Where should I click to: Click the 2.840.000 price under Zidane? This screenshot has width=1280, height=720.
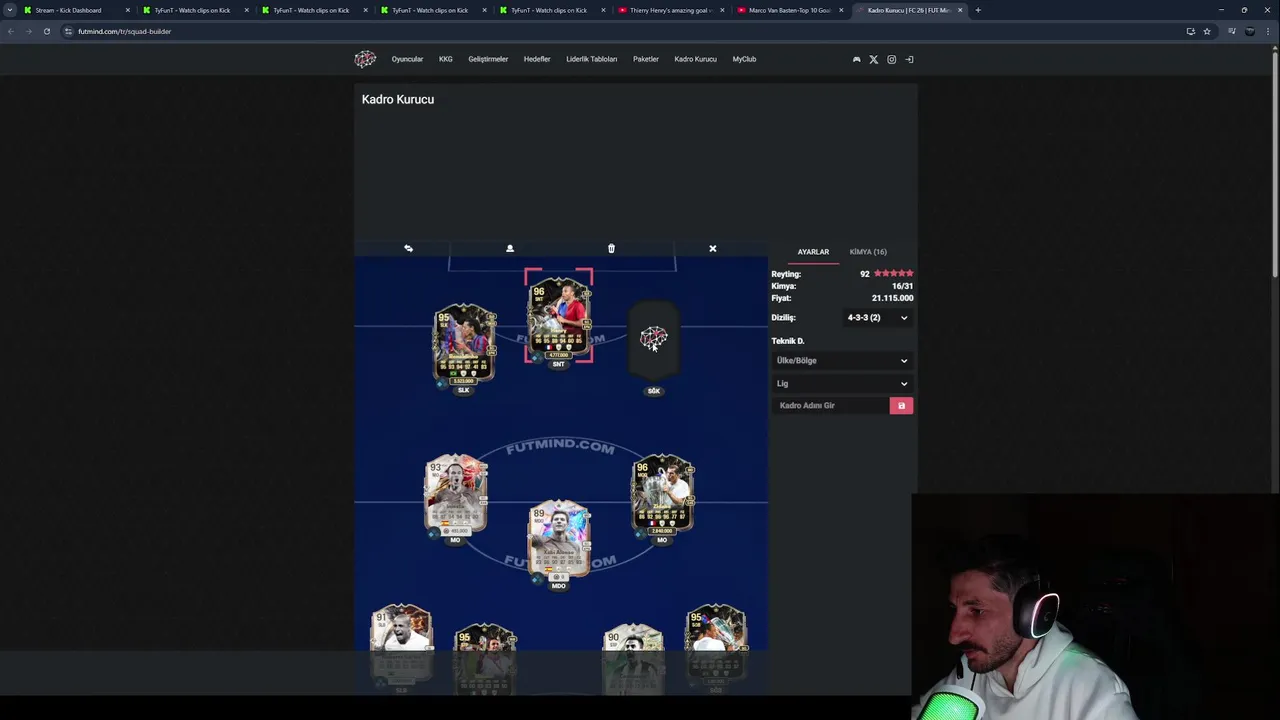(x=662, y=531)
